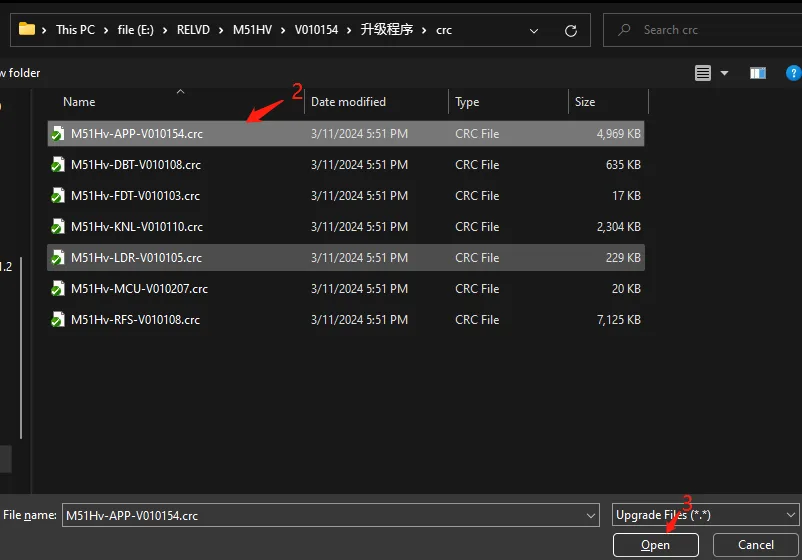Click the 229 KB size value

point(623,258)
